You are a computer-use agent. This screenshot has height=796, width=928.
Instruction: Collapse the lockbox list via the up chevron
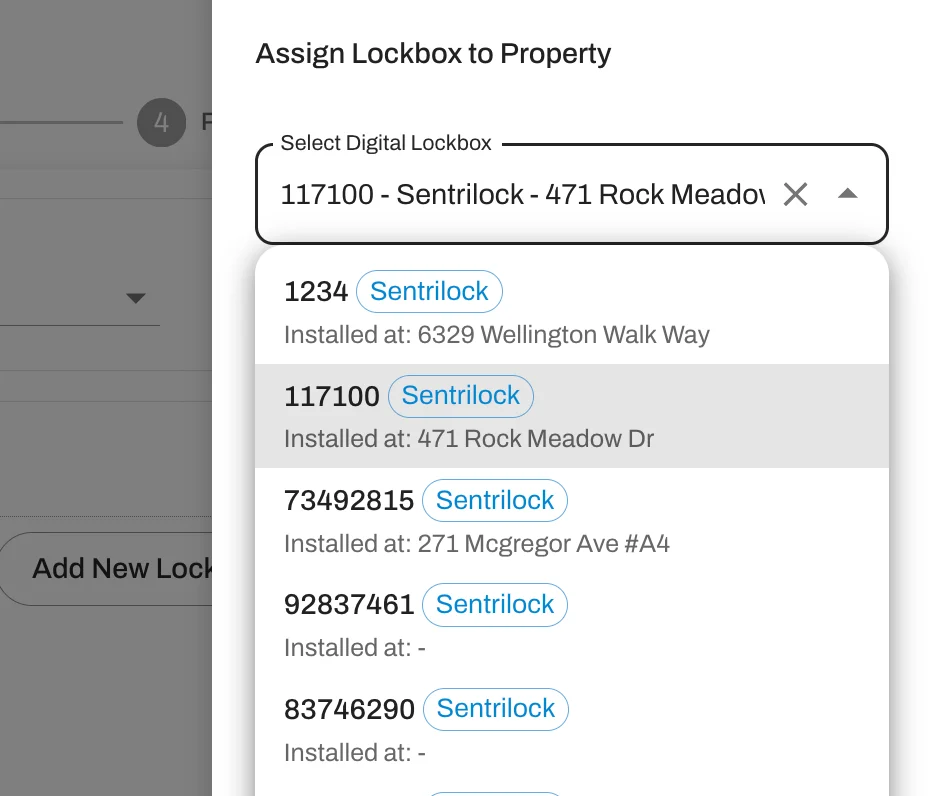click(x=848, y=192)
